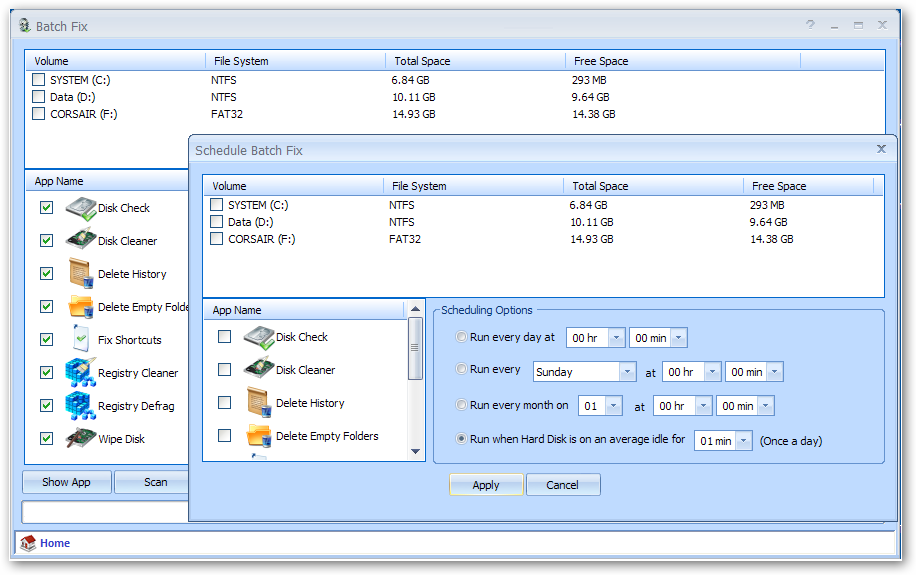Open the Sunday weekday dropdown

627,372
